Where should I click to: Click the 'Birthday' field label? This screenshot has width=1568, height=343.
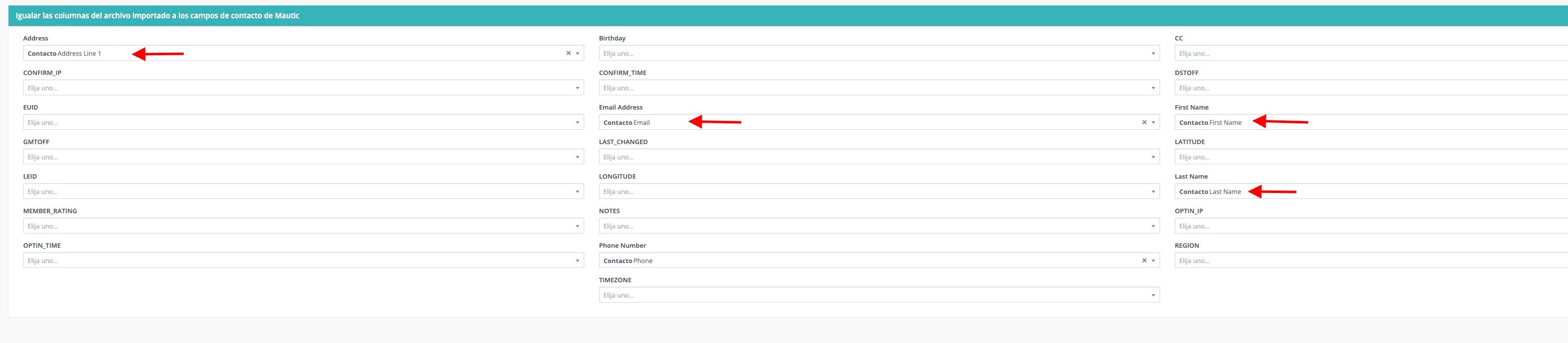[612, 38]
